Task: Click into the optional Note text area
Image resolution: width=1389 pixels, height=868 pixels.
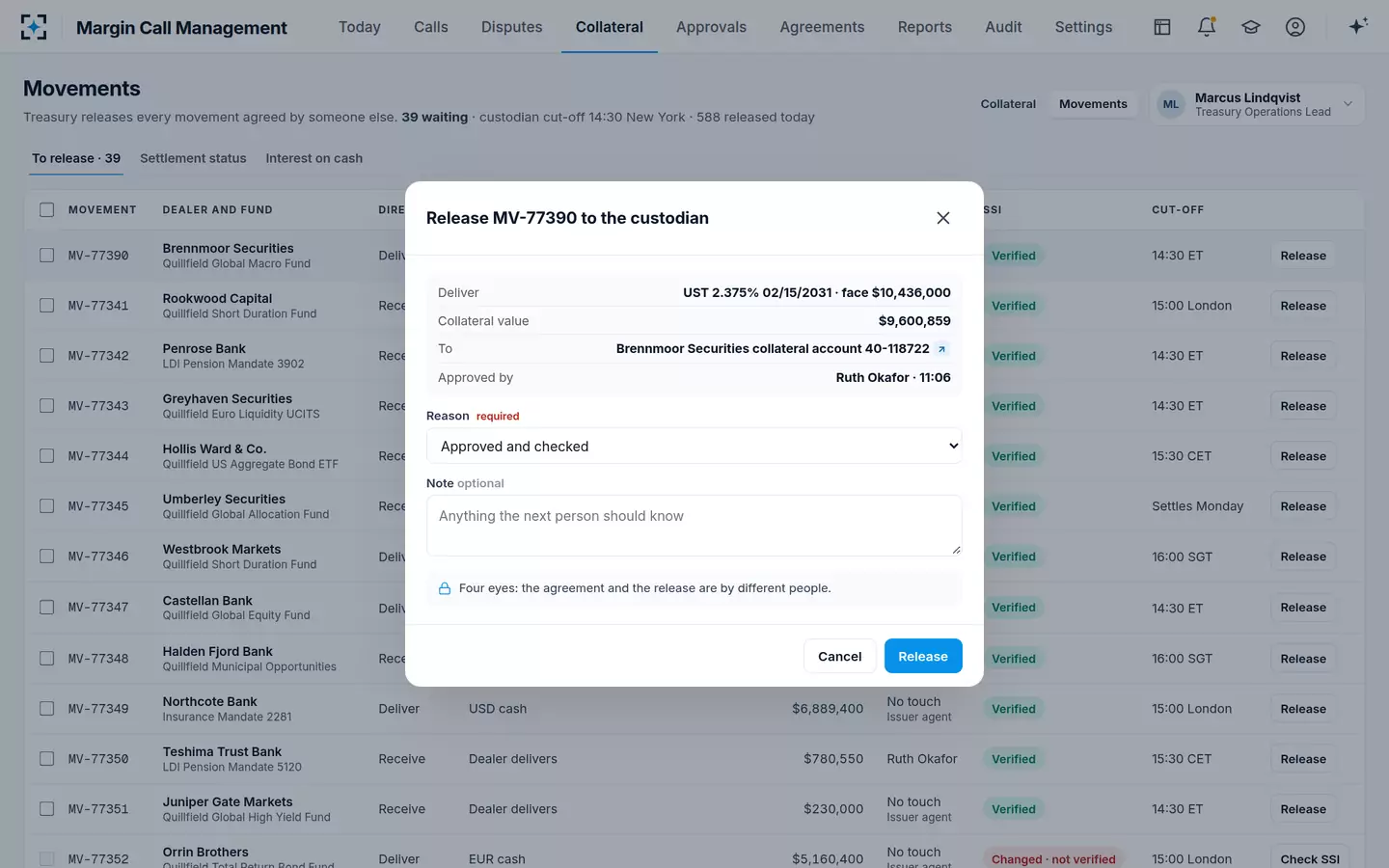Action: pyautogui.click(x=694, y=526)
